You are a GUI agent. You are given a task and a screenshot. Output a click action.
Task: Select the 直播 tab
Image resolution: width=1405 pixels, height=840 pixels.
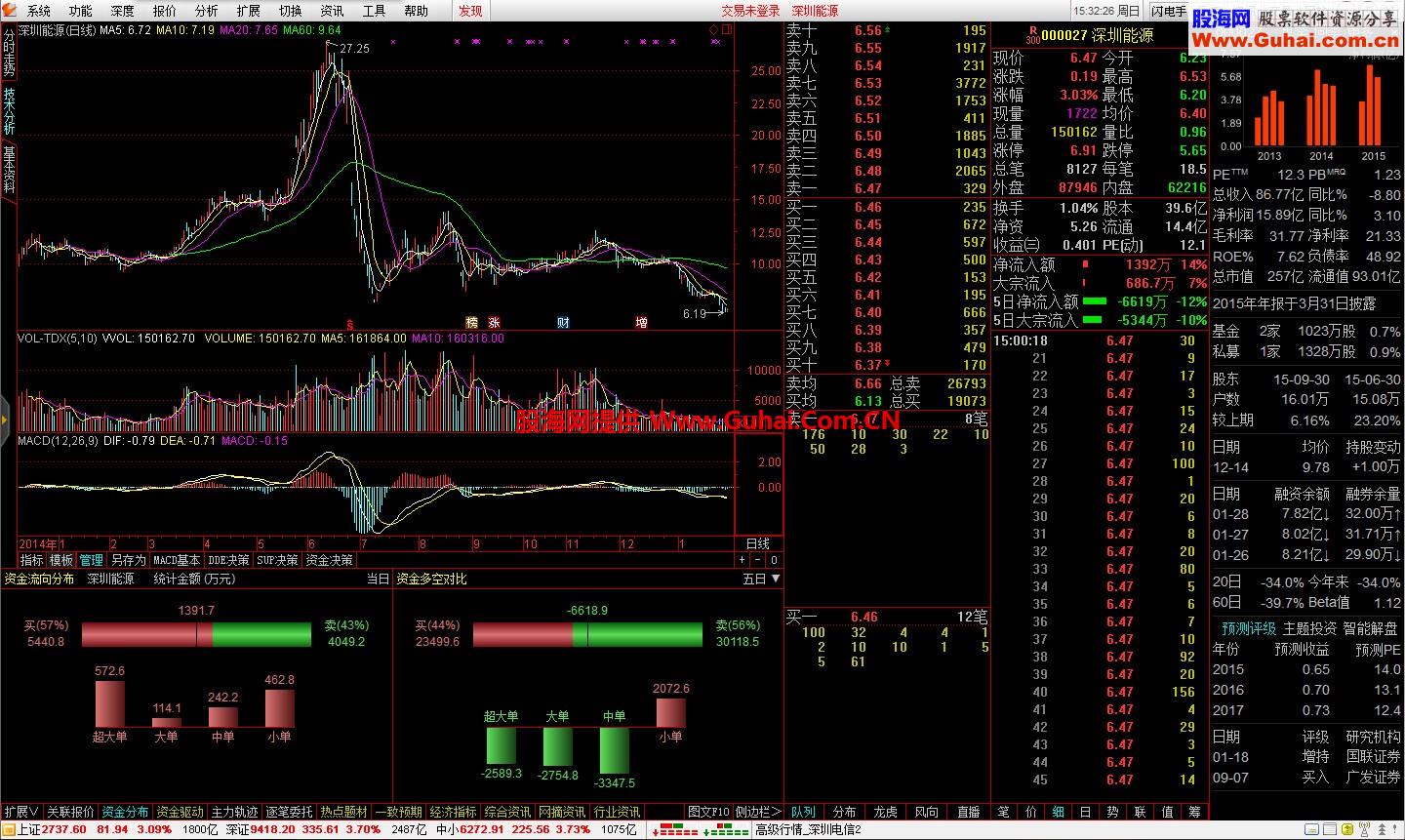[968, 812]
